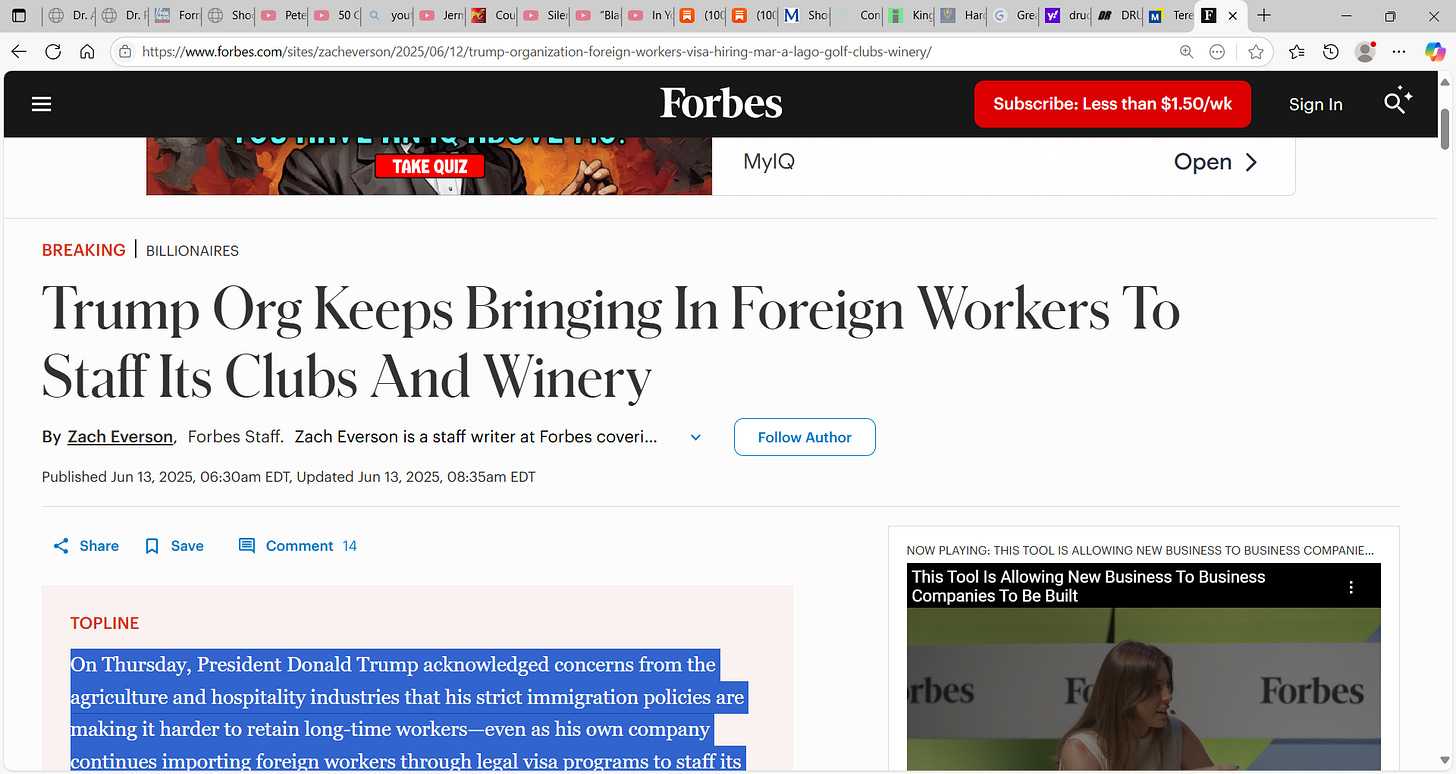This screenshot has width=1456, height=774.
Task: Switch to 'Jerr' YouTube tab
Action: click(x=440, y=16)
